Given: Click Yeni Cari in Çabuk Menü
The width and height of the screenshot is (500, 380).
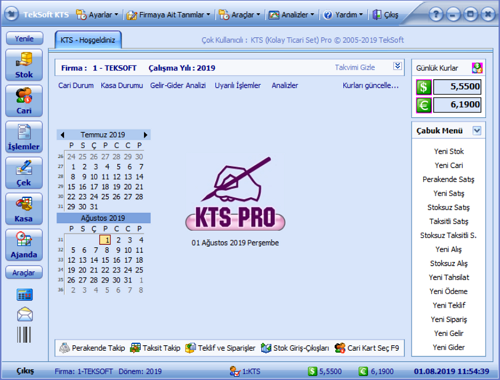Looking at the screenshot, I should click(x=449, y=165).
